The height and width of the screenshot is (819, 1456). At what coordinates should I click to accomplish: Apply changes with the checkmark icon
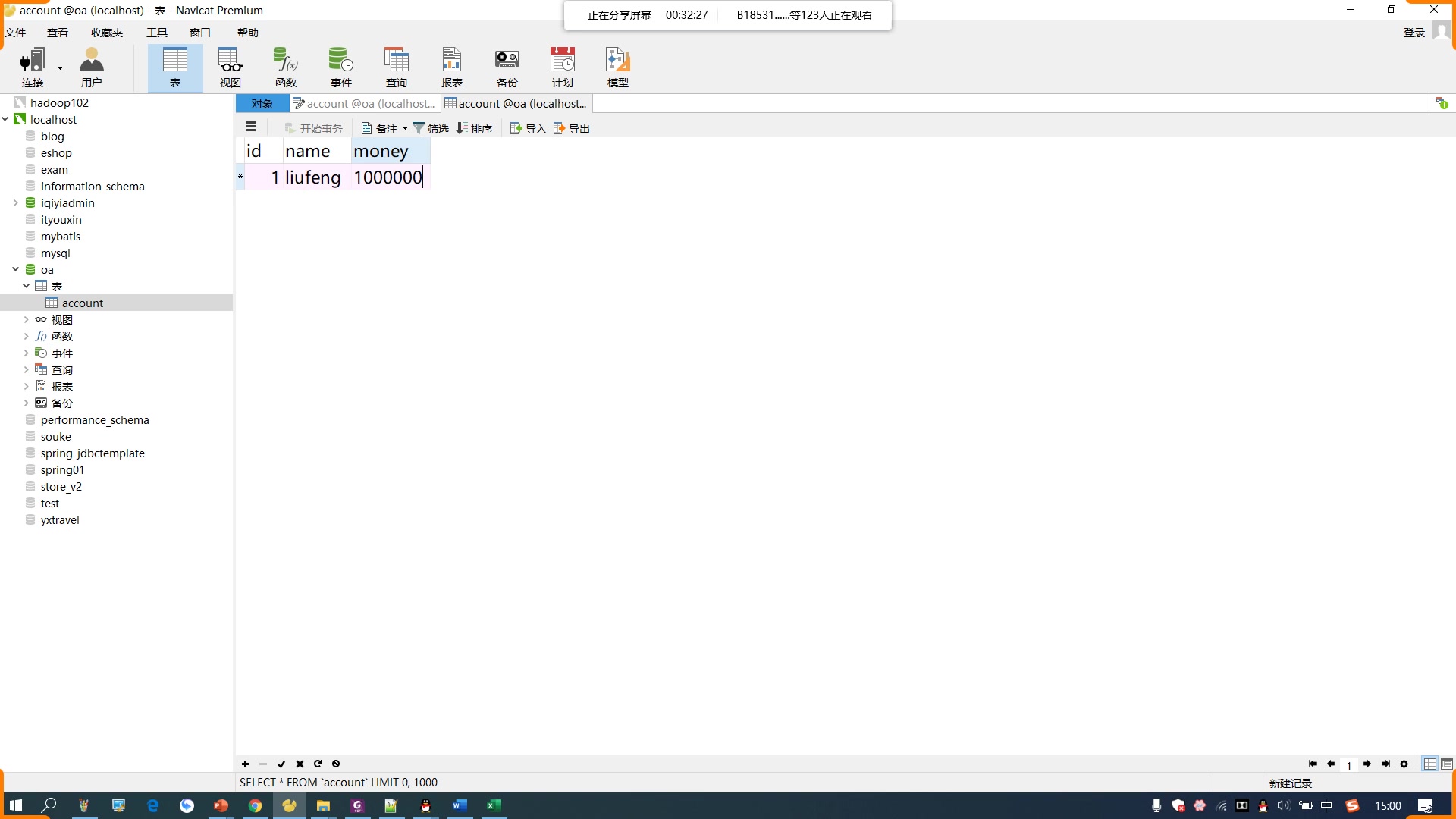click(281, 764)
